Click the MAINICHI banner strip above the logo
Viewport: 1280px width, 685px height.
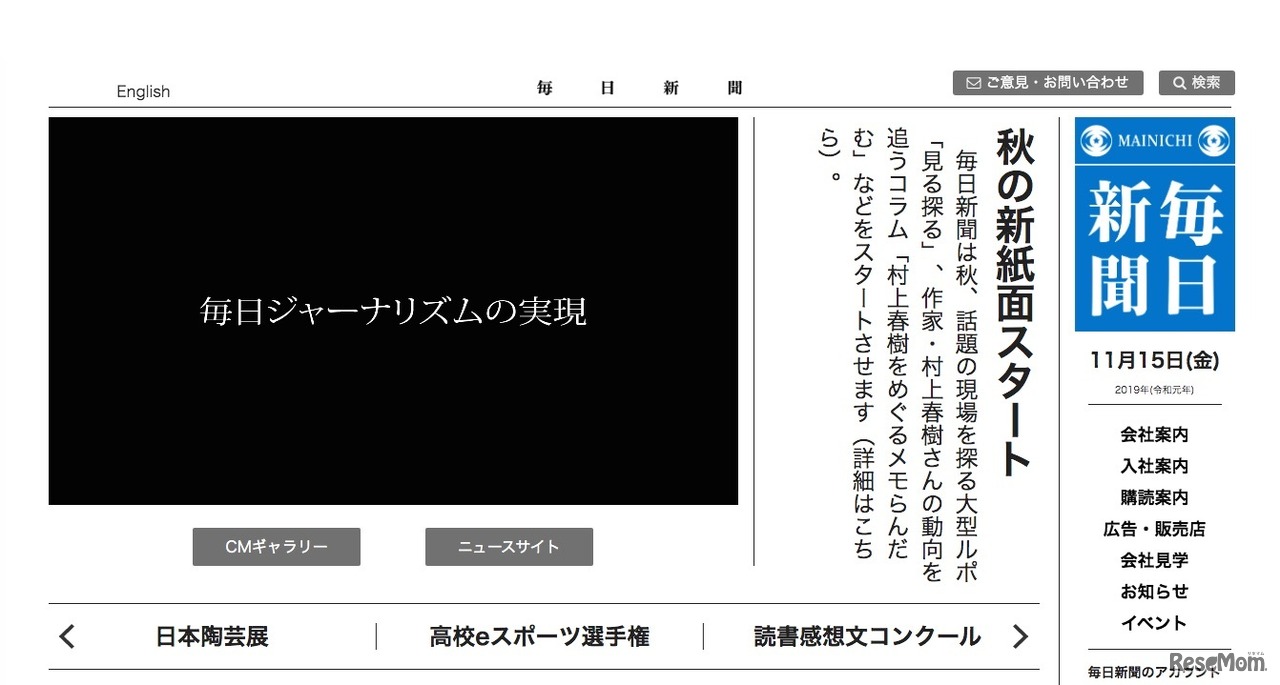(x=1154, y=140)
